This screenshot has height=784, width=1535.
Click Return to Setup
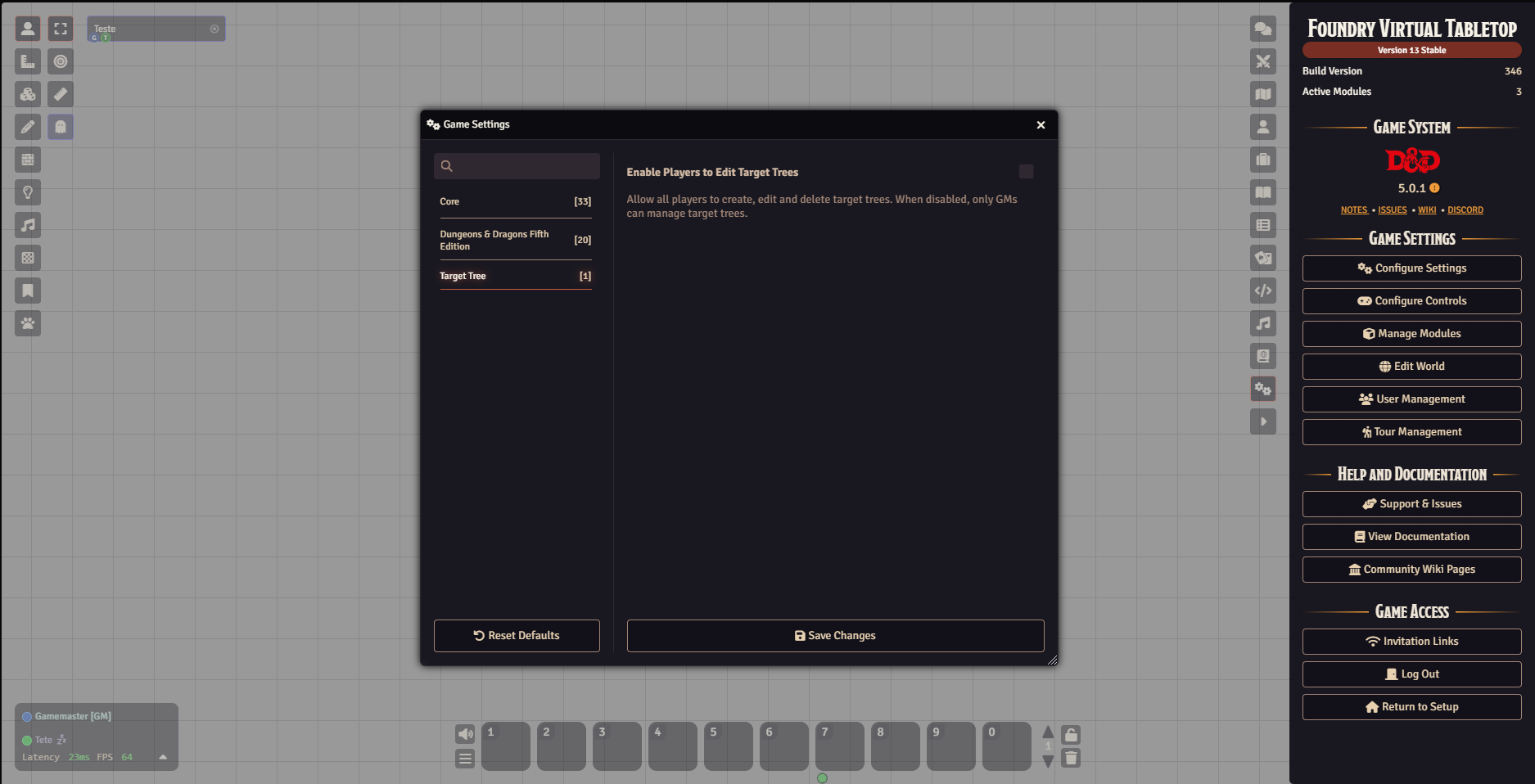coord(1411,707)
